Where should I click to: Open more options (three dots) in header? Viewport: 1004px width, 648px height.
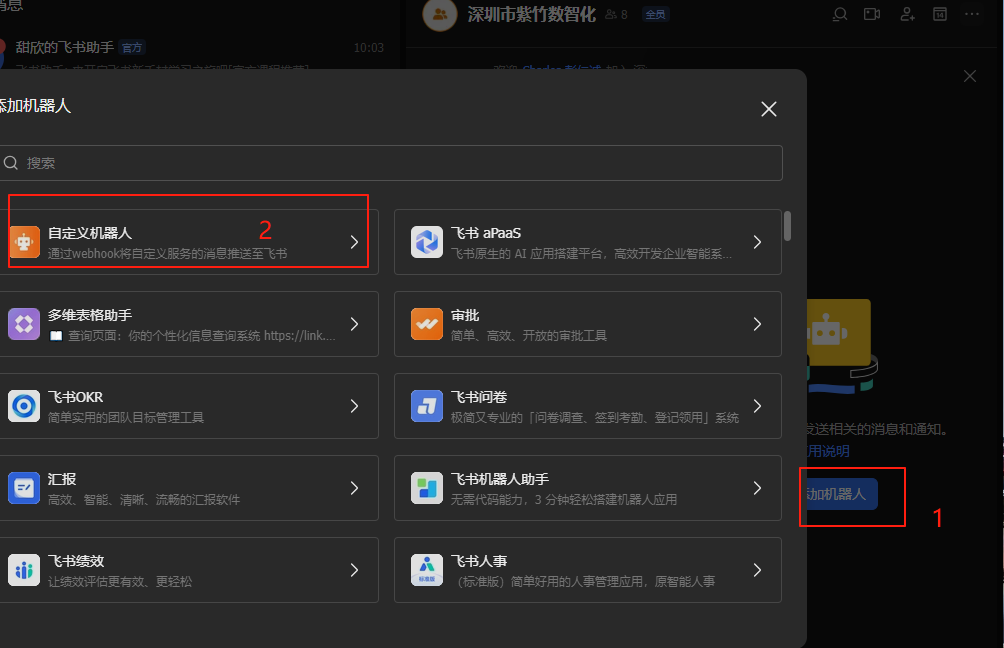(x=972, y=14)
